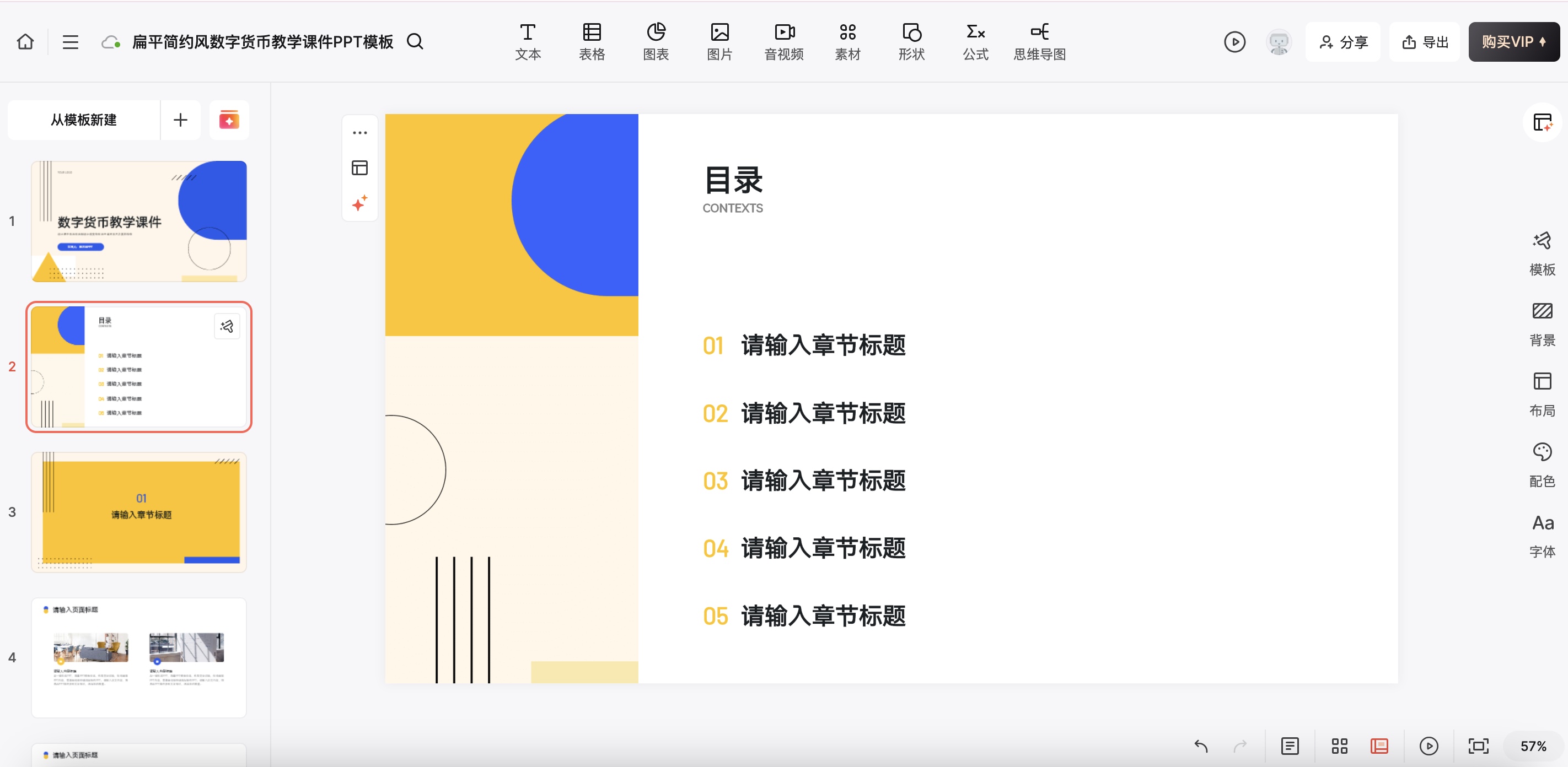
Task: Undo the last action
Action: [x=1201, y=746]
